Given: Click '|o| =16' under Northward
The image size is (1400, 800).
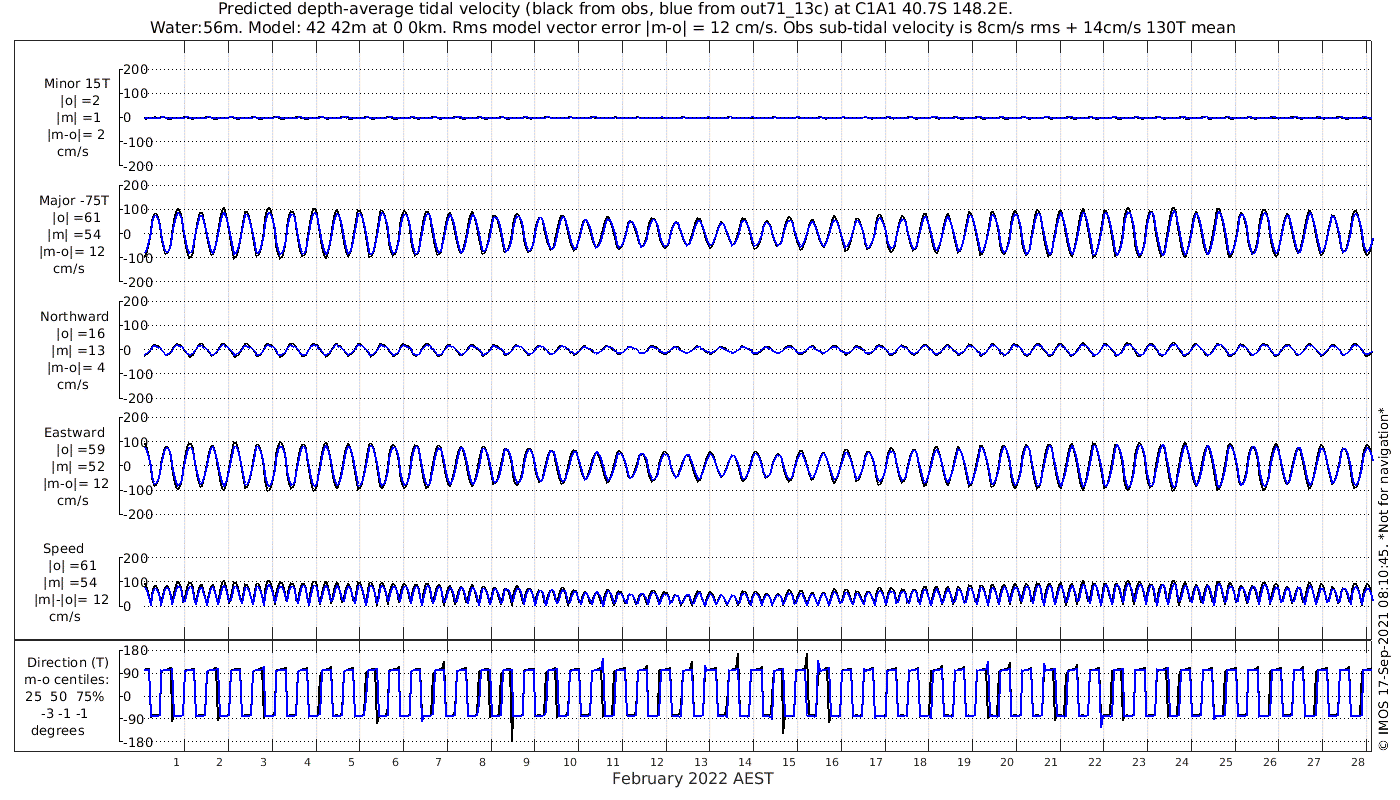Looking at the screenshot, I should click(x=80, y=334).
